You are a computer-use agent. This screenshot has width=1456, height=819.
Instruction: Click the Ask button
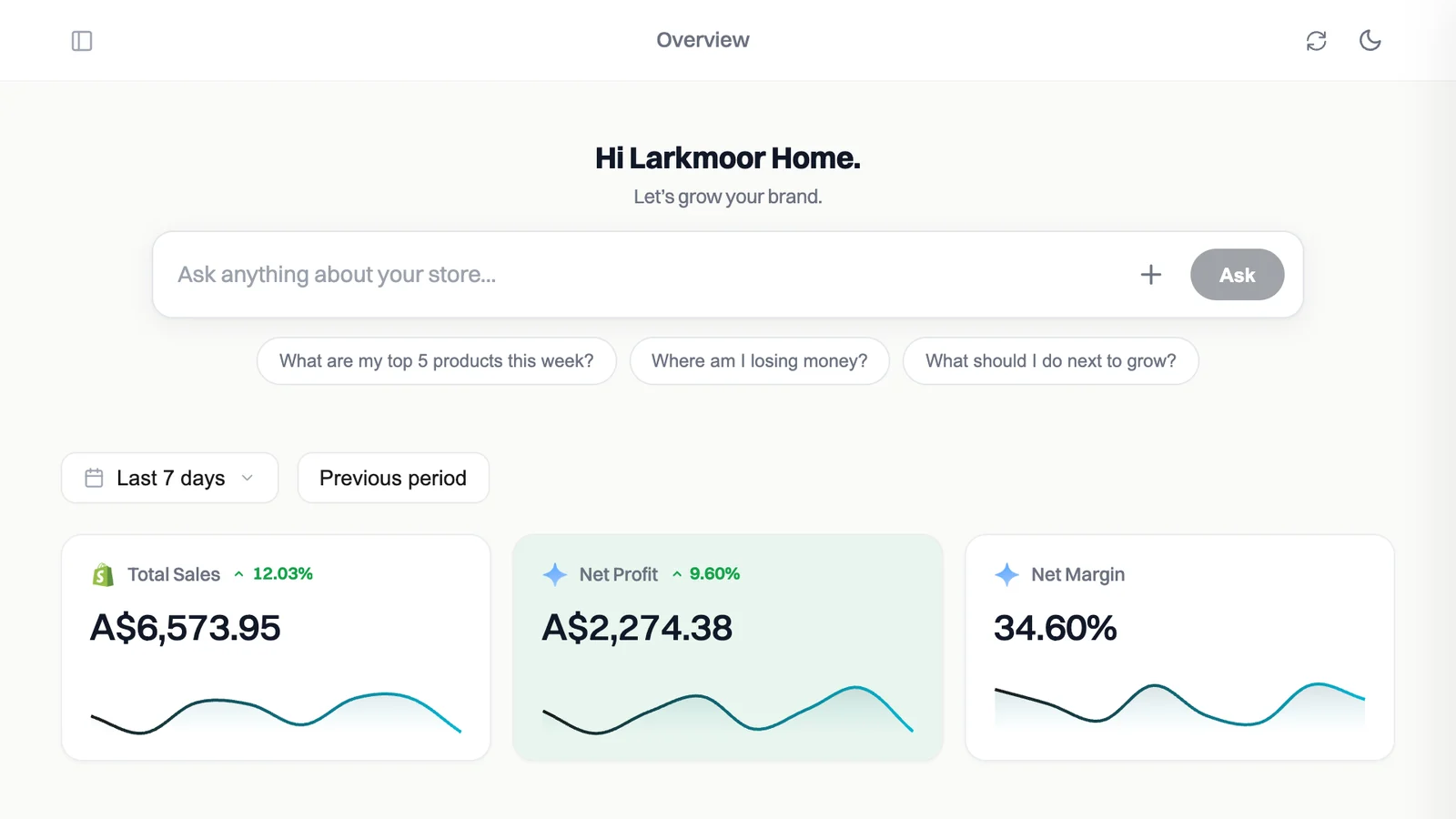click(1237, 275)
